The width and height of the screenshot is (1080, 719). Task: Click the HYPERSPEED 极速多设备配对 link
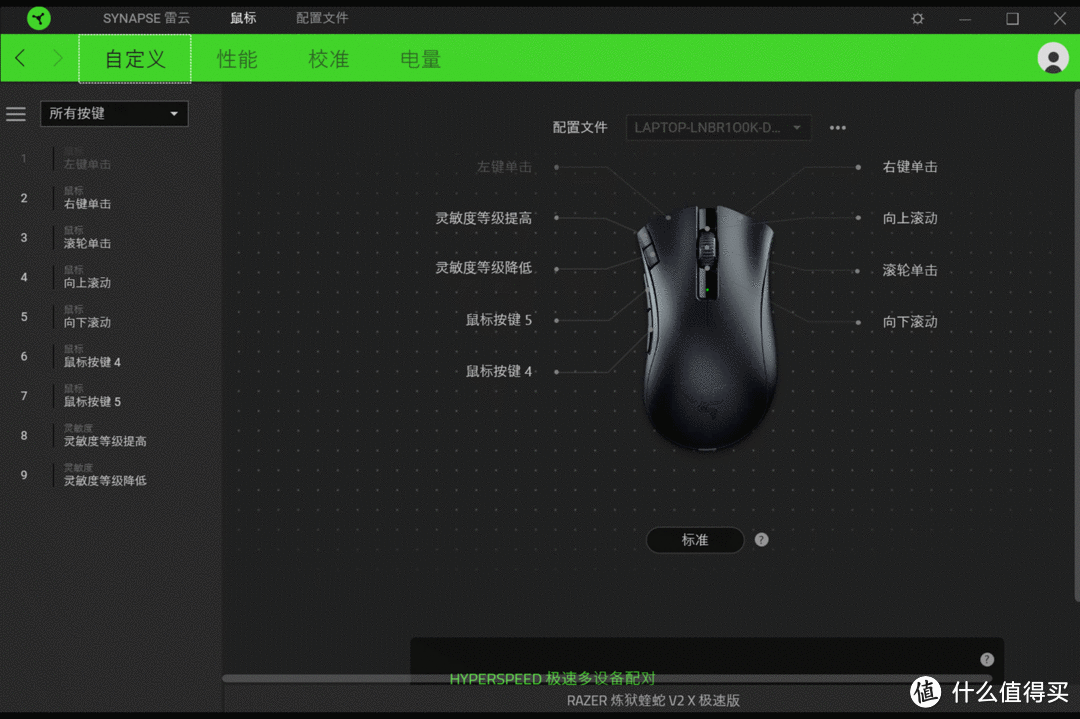(x=552, y=679)
